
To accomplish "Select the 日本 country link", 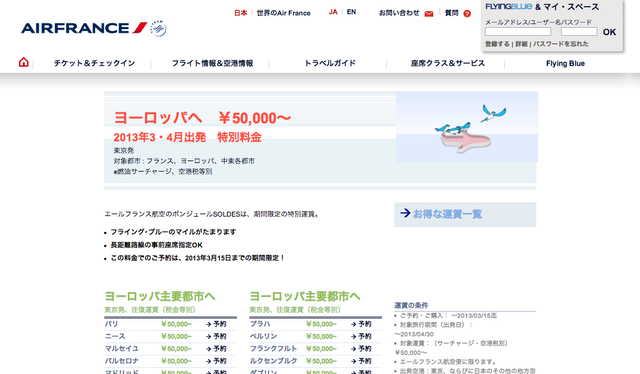I will click(x=240, y=13).
